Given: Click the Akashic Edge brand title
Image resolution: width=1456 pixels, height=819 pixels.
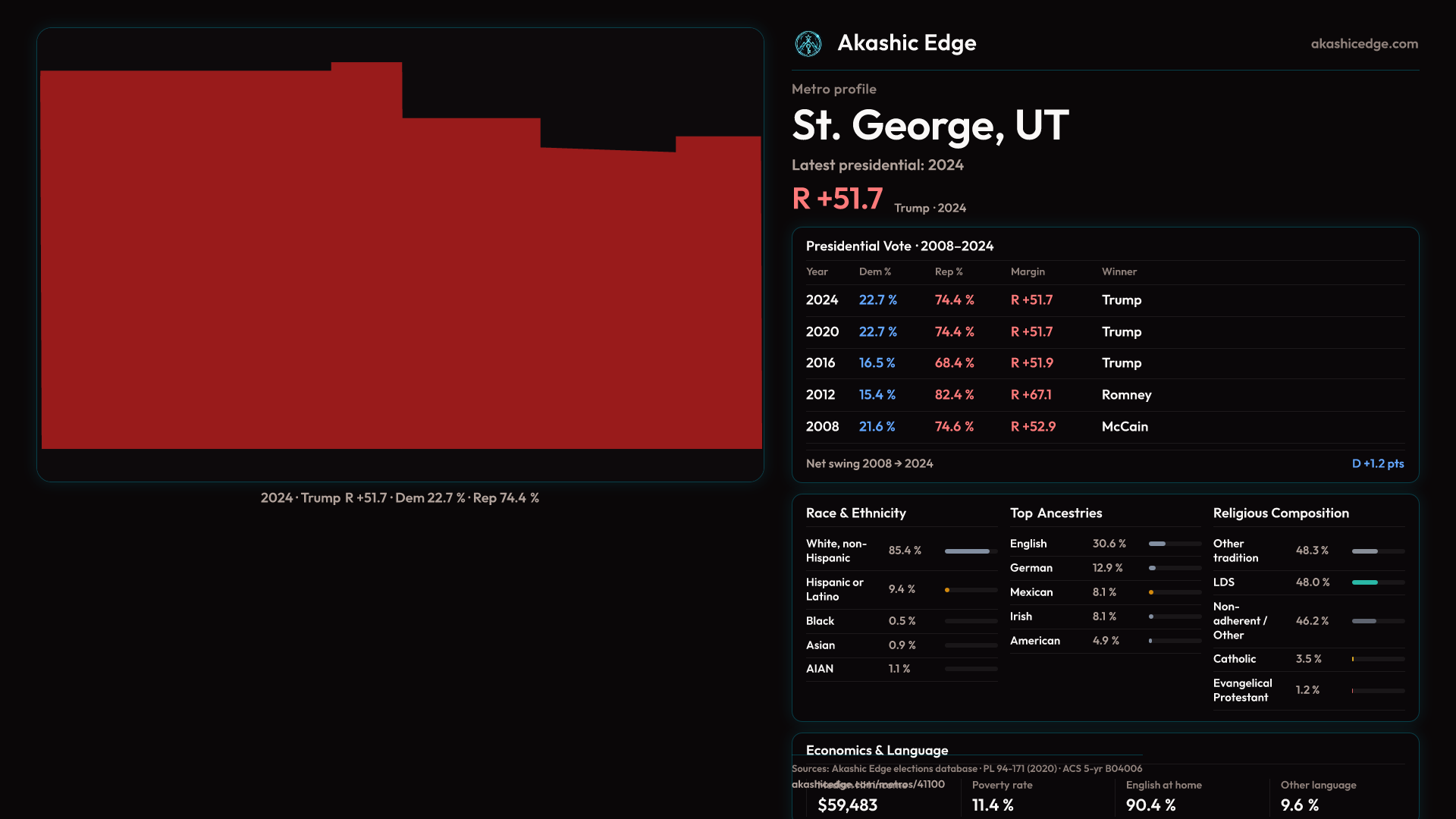Looking at the screenshot, I should pyautogui.click(x=906, y=43).
